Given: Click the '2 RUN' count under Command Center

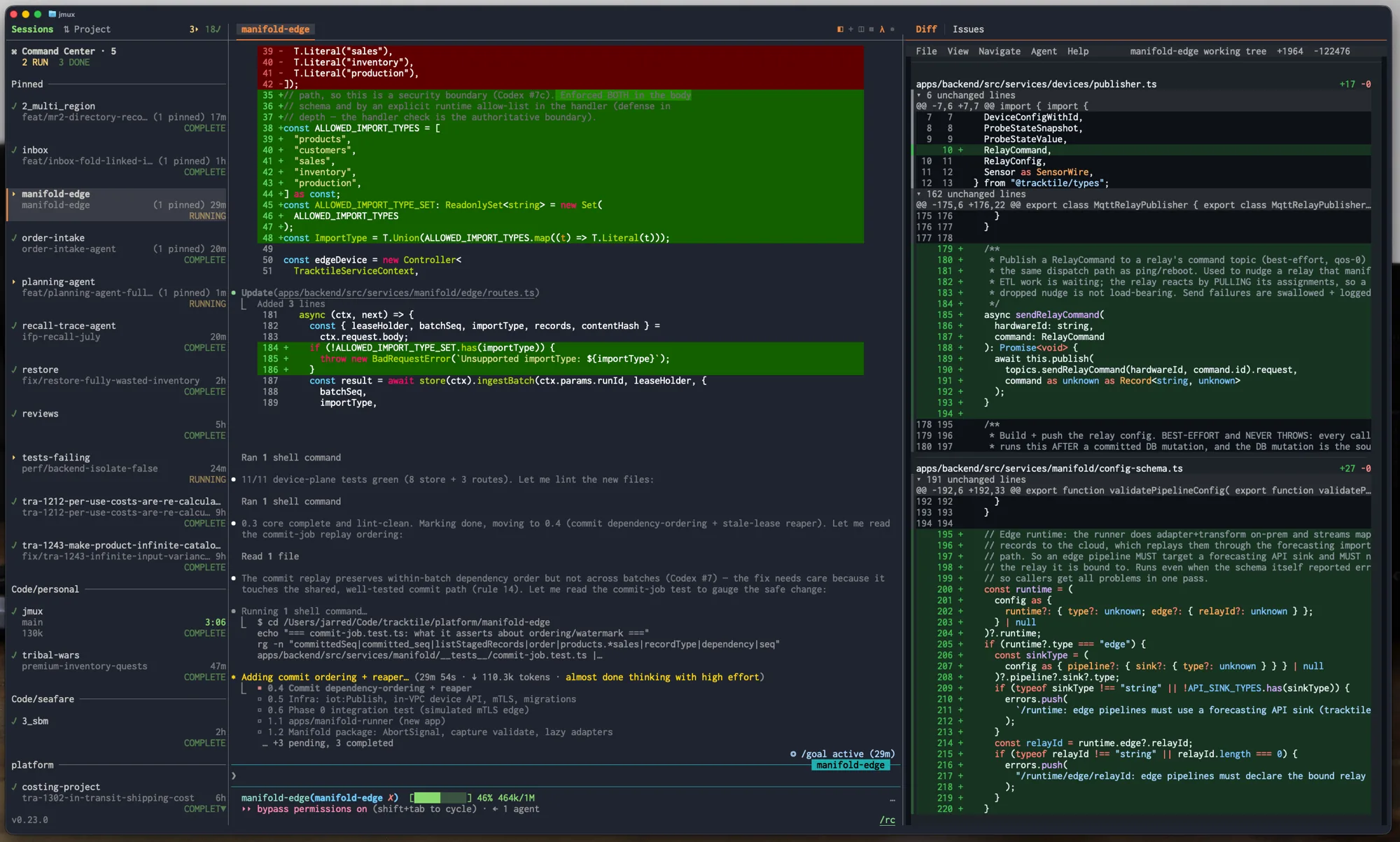Looking at the screenshot, I should (x=35, y=62).
